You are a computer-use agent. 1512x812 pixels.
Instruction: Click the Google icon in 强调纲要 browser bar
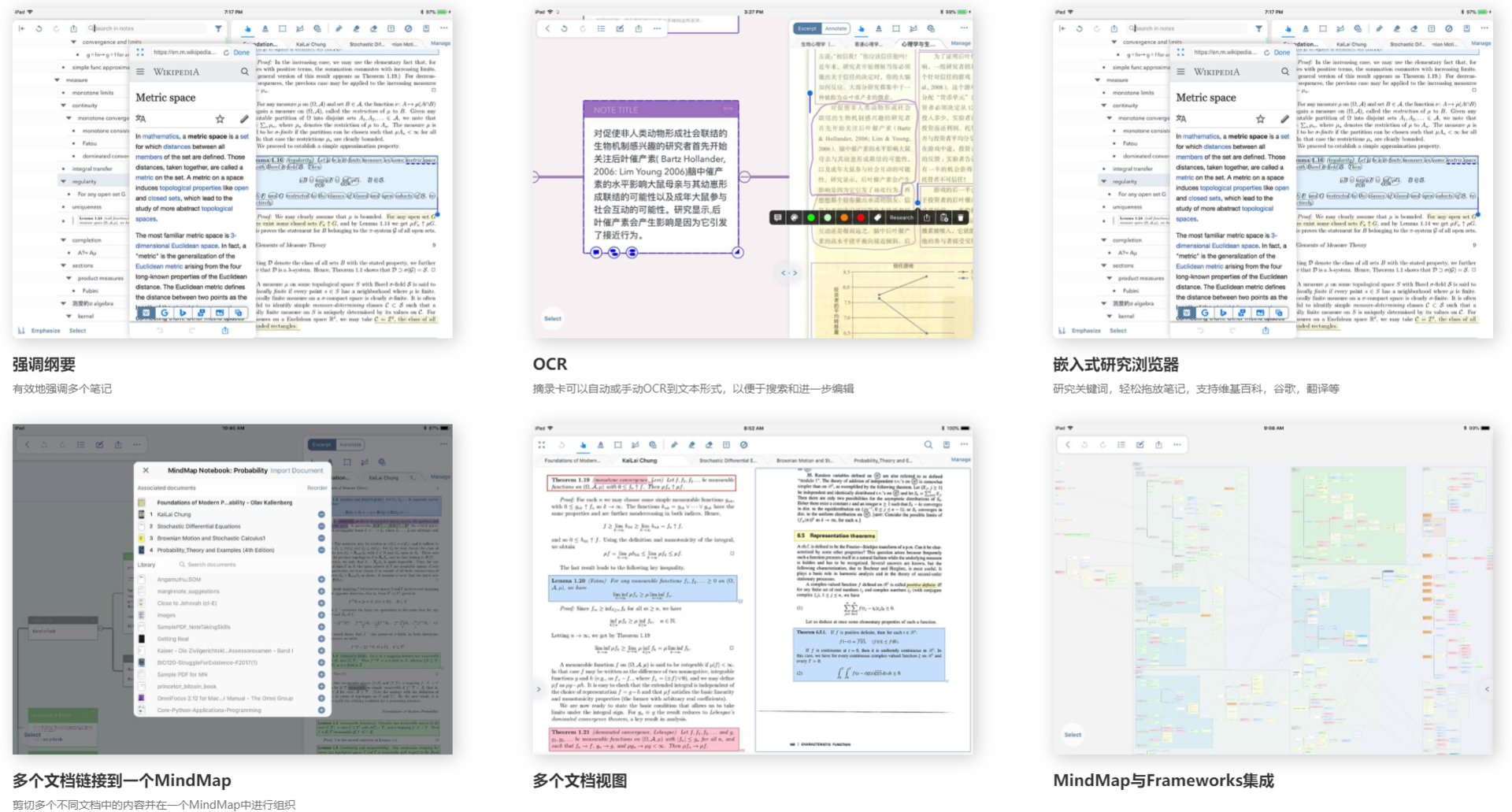[x=165, y=313]
